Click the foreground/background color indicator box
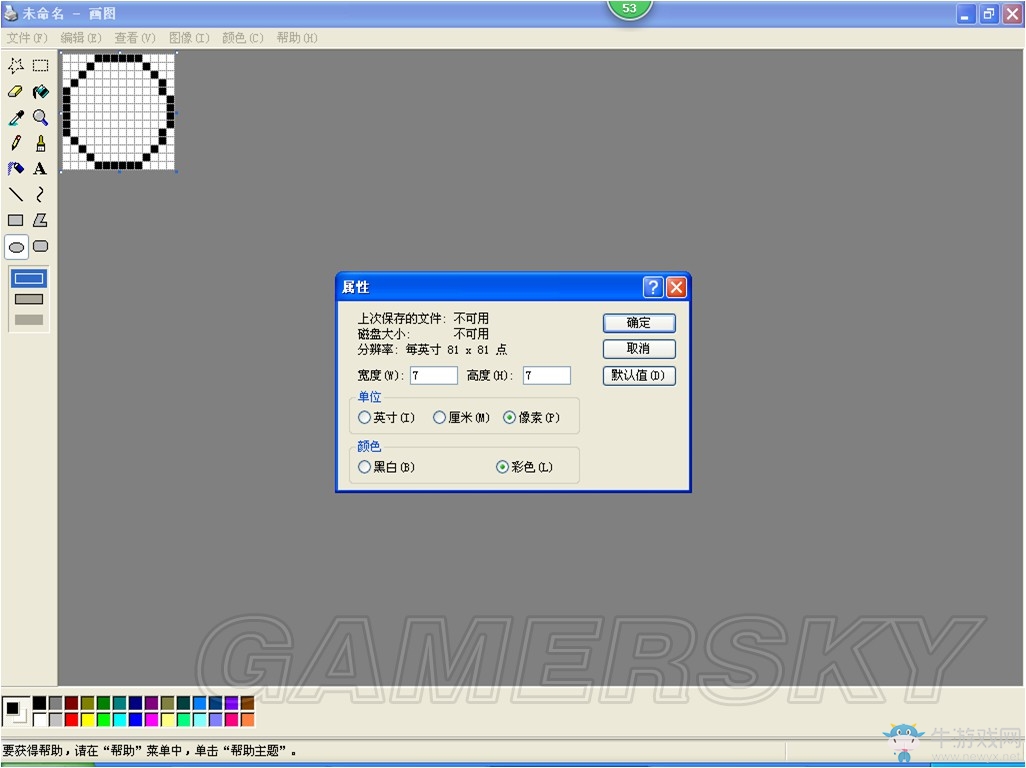The height and width of the screenshot is (768, 1026). click(x=15, y=711)
